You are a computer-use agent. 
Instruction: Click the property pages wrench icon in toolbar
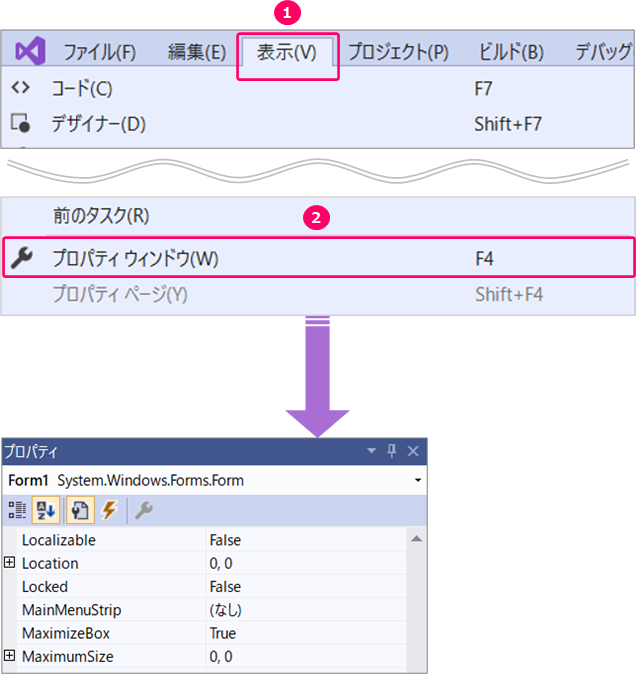coord(144,510)
